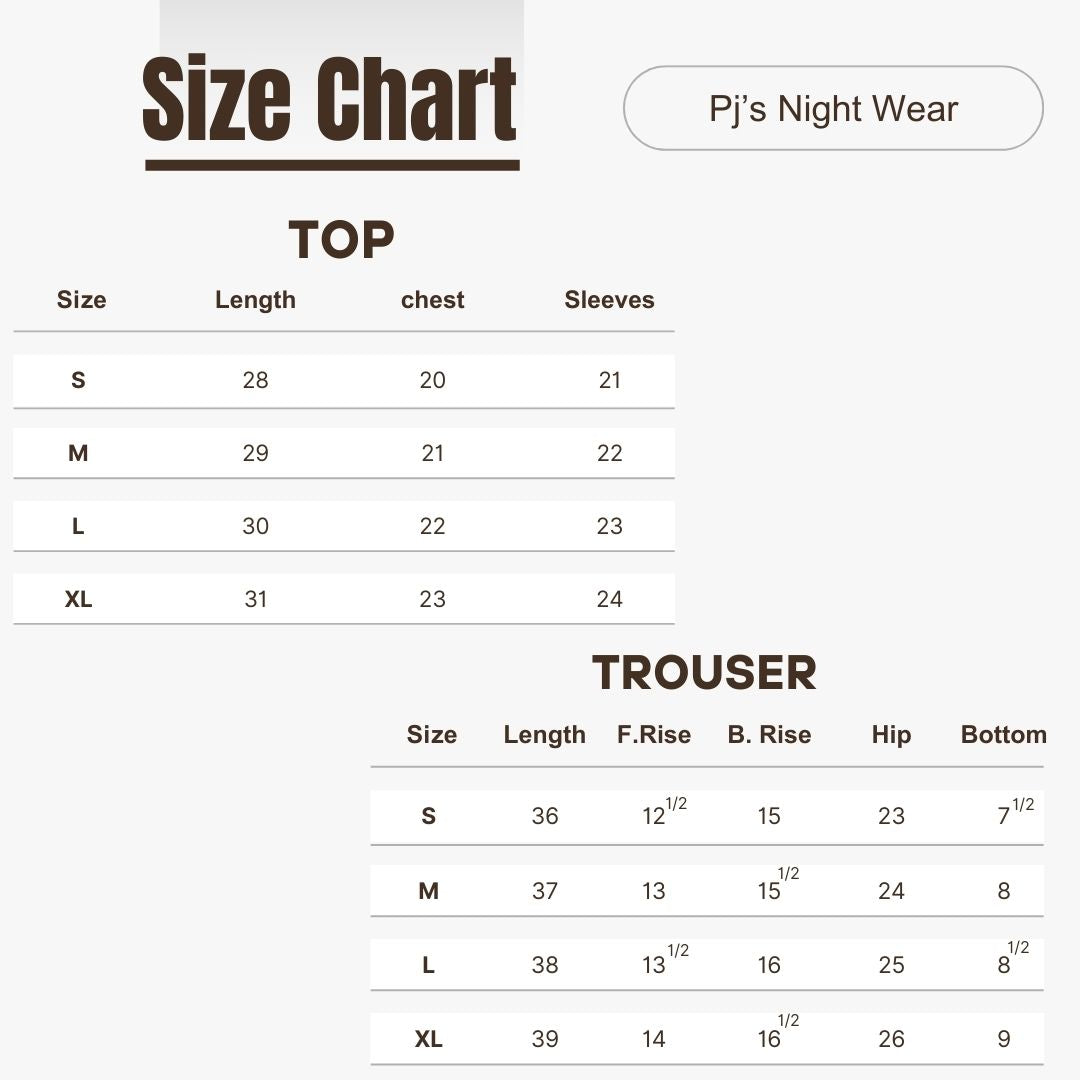
Task: Select the L size label in TROUSER table
Action: 429,965
